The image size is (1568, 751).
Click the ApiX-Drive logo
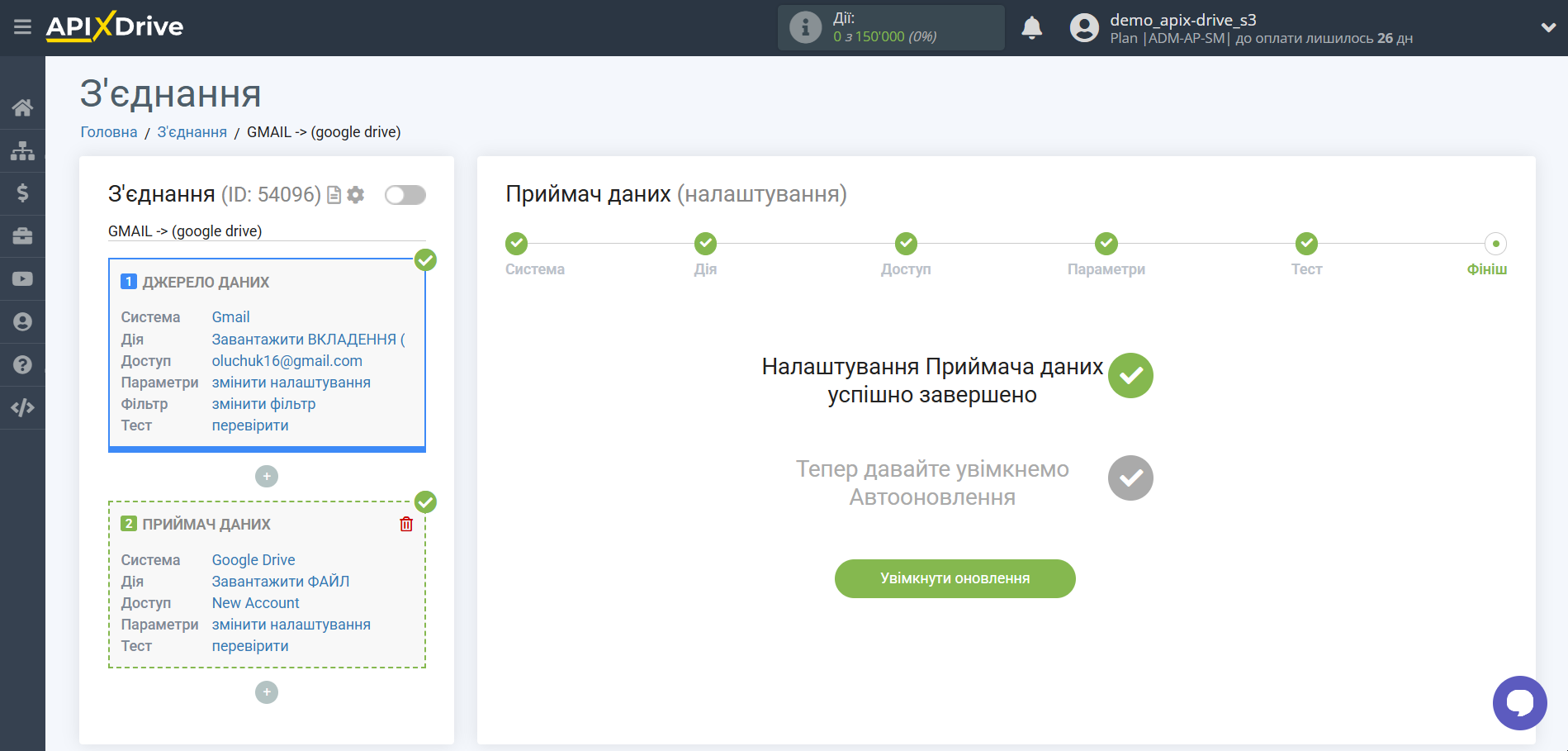tap(115, 26)
